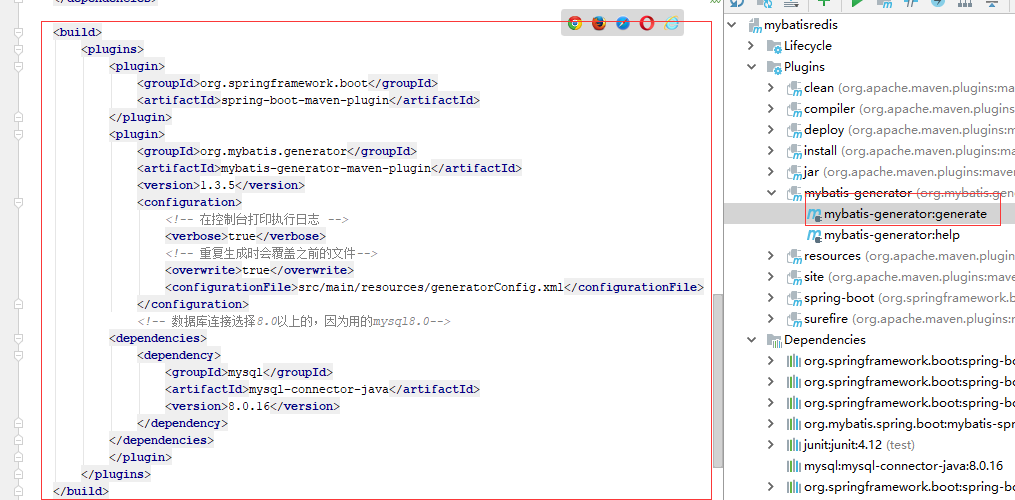The image size is (1015, 500).
Task: Expand the junit:junit:4.12 dependency node
Action: click(x=770, y=444)
